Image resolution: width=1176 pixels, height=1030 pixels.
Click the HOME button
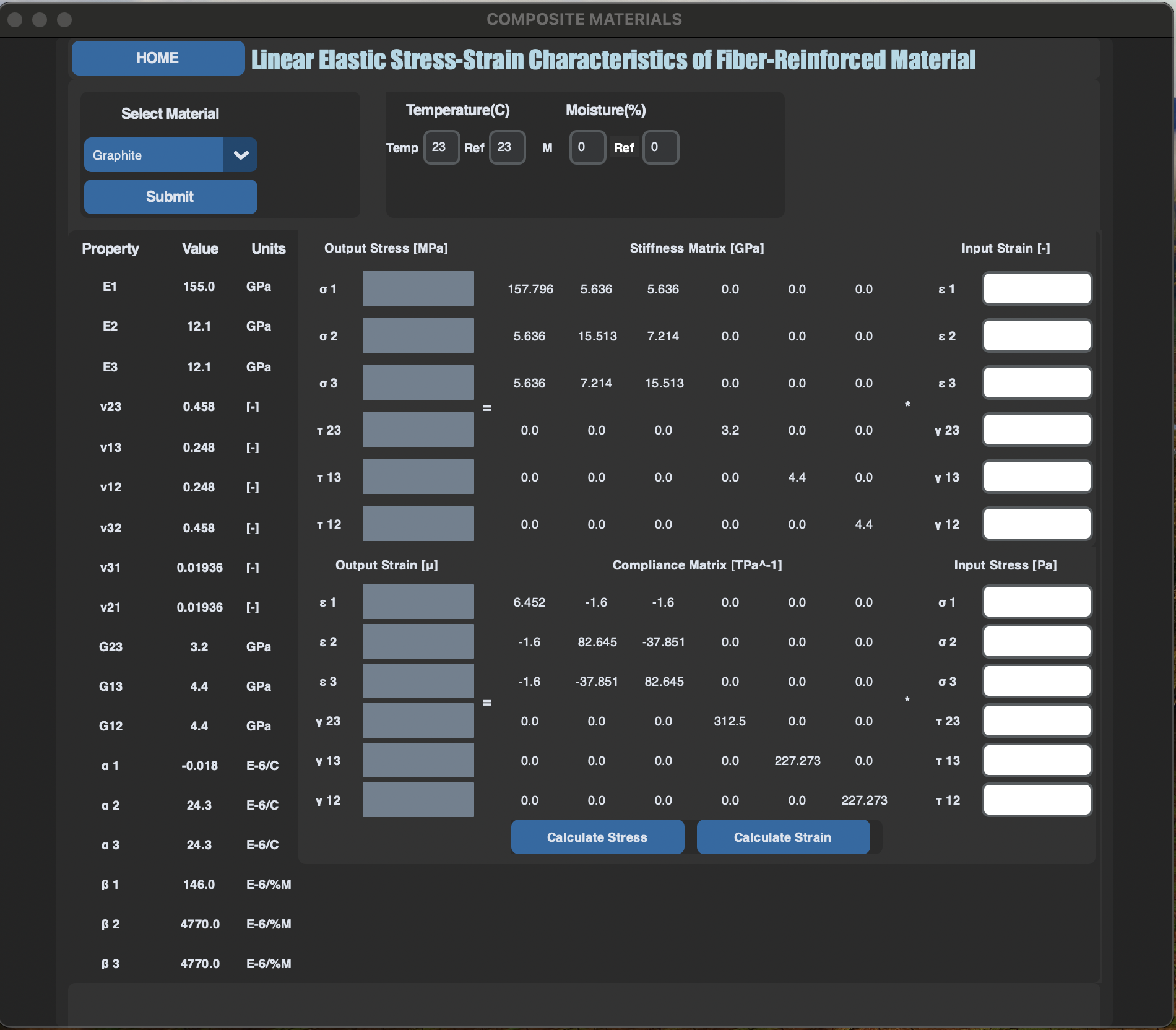(158, 58)
